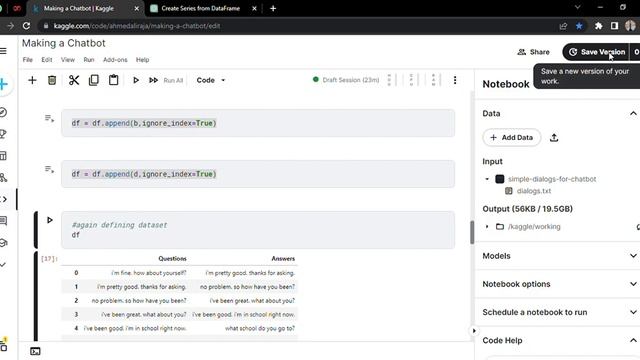
Task: Open browser side panel icon
Action: [x=614, y=26]
